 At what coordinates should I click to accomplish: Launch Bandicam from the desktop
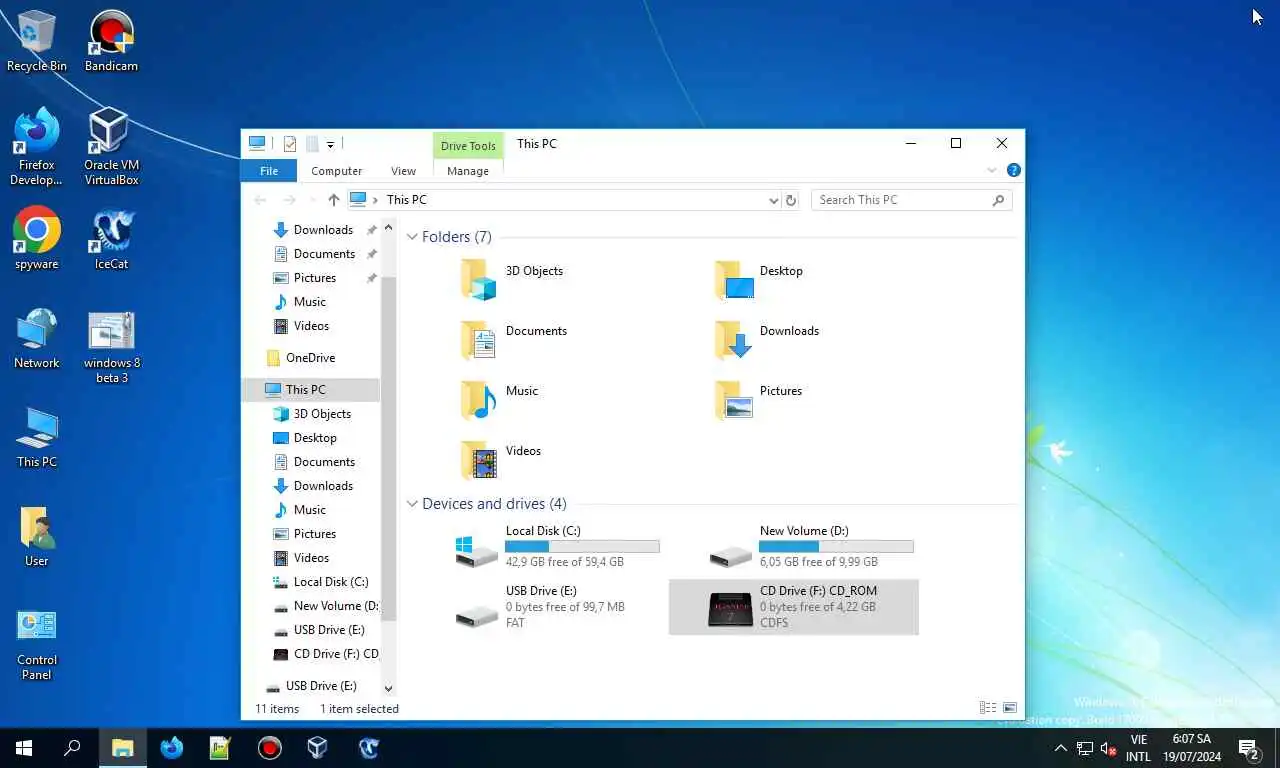click(x=111, y=41)
